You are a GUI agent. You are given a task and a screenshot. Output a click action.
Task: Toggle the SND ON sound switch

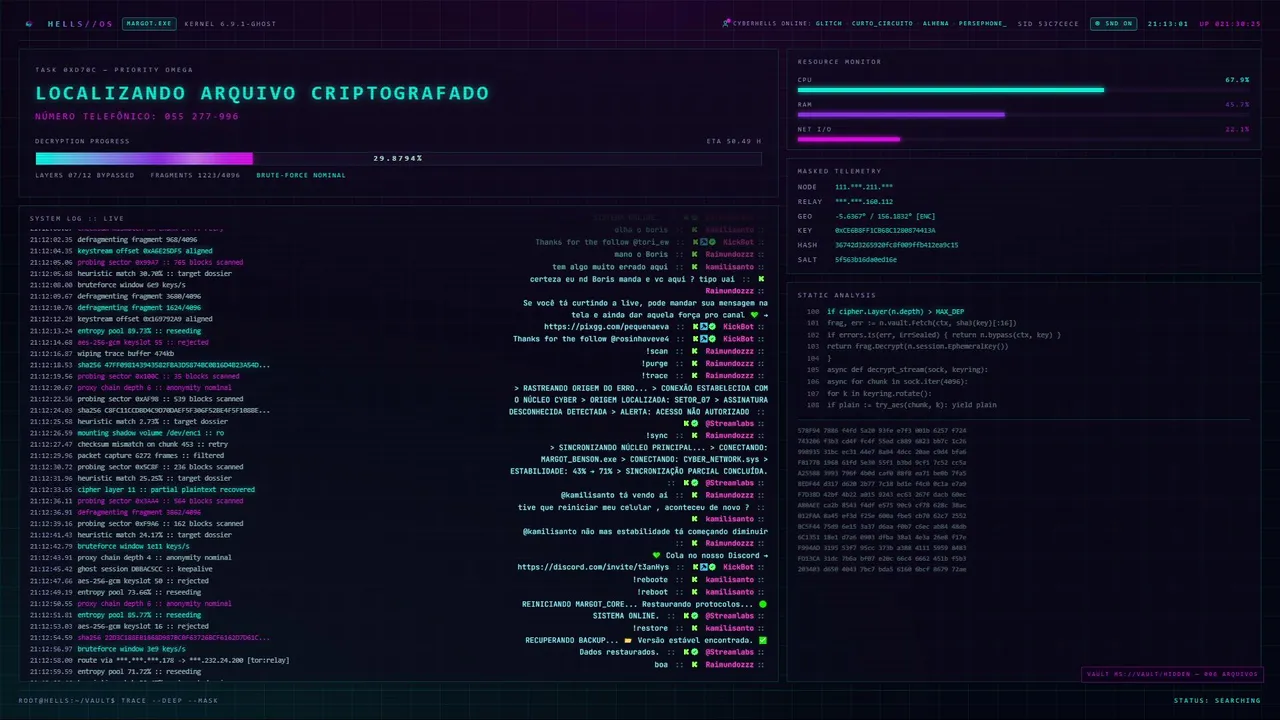(x=1114, y=23)
